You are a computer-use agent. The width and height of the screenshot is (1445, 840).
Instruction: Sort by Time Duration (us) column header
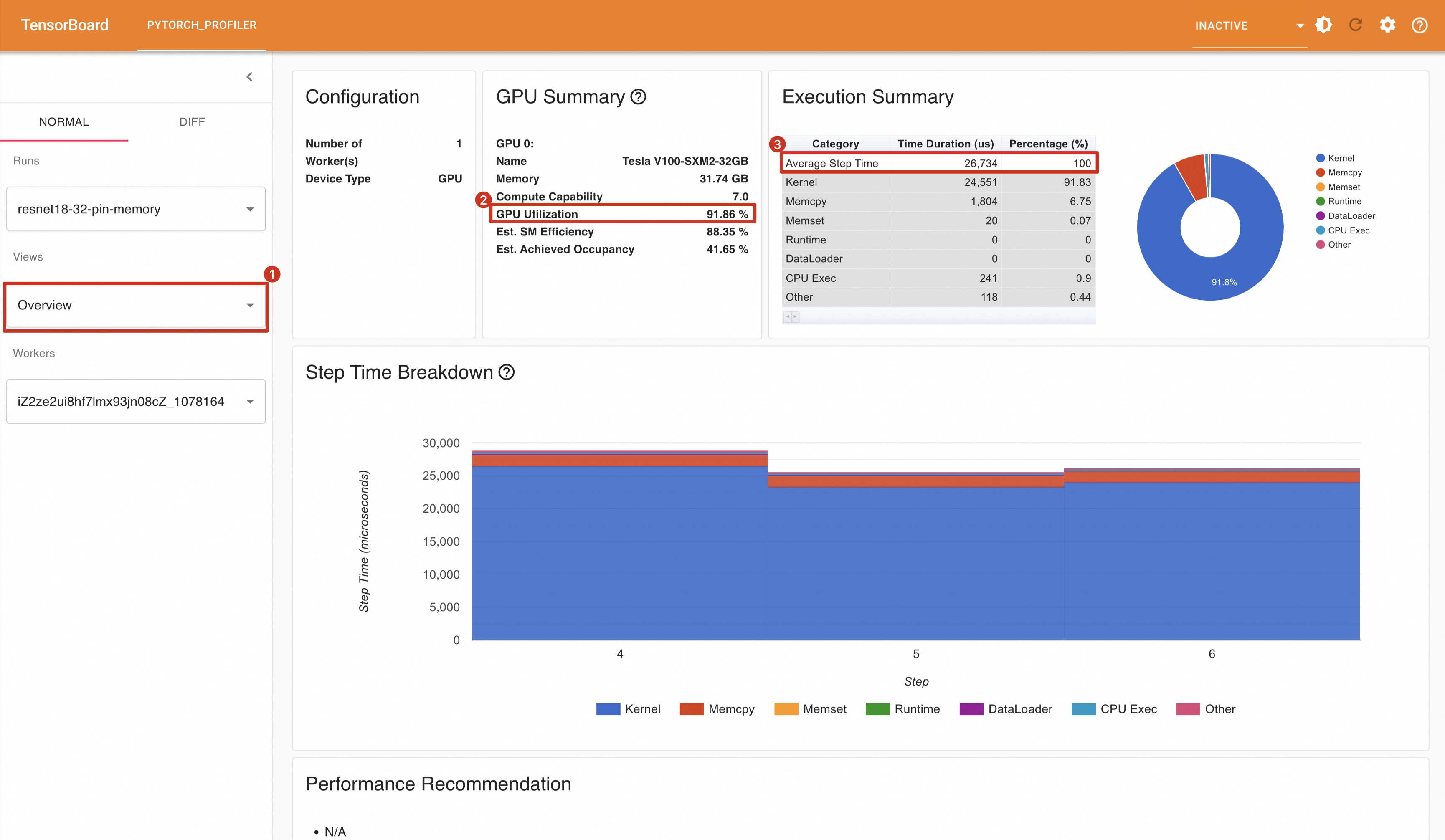click(946, 144)
